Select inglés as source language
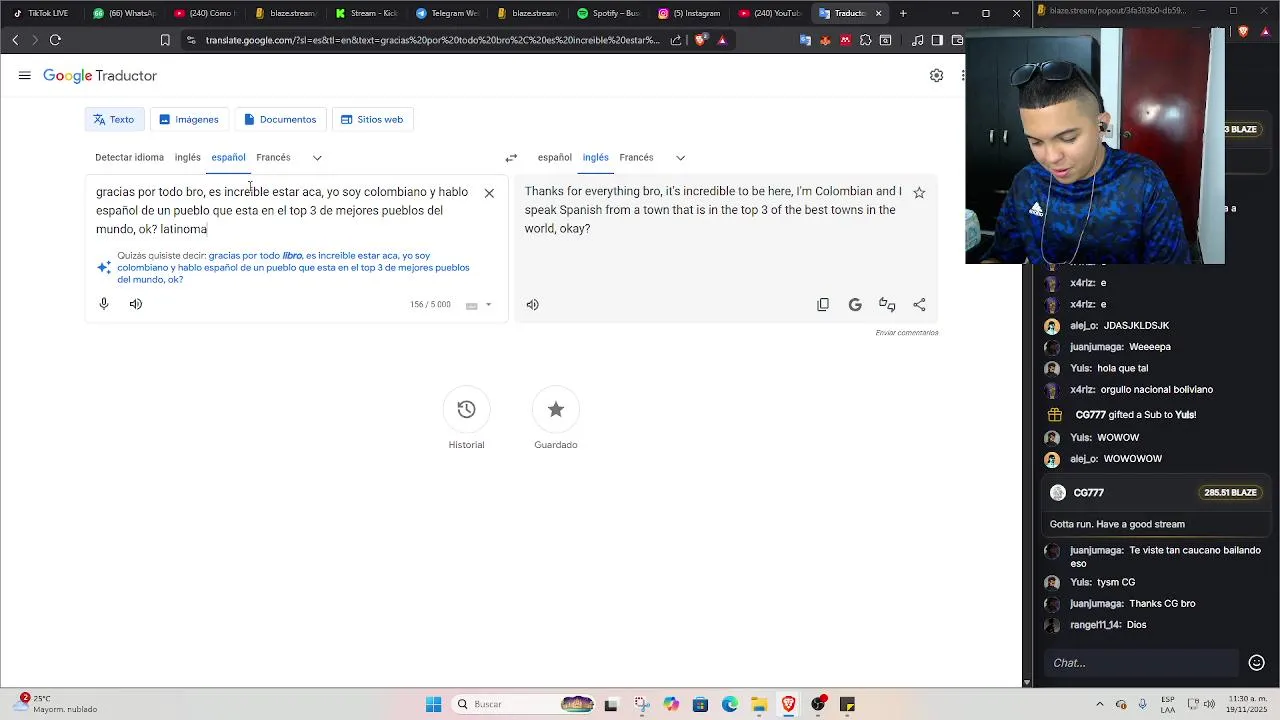 pos(187,158)
